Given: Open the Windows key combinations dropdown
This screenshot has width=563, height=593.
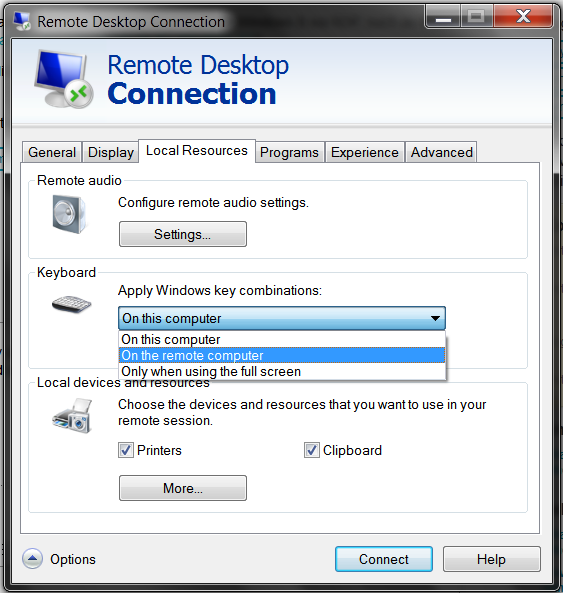Looking at the screenshot, I should pos(282,318).
